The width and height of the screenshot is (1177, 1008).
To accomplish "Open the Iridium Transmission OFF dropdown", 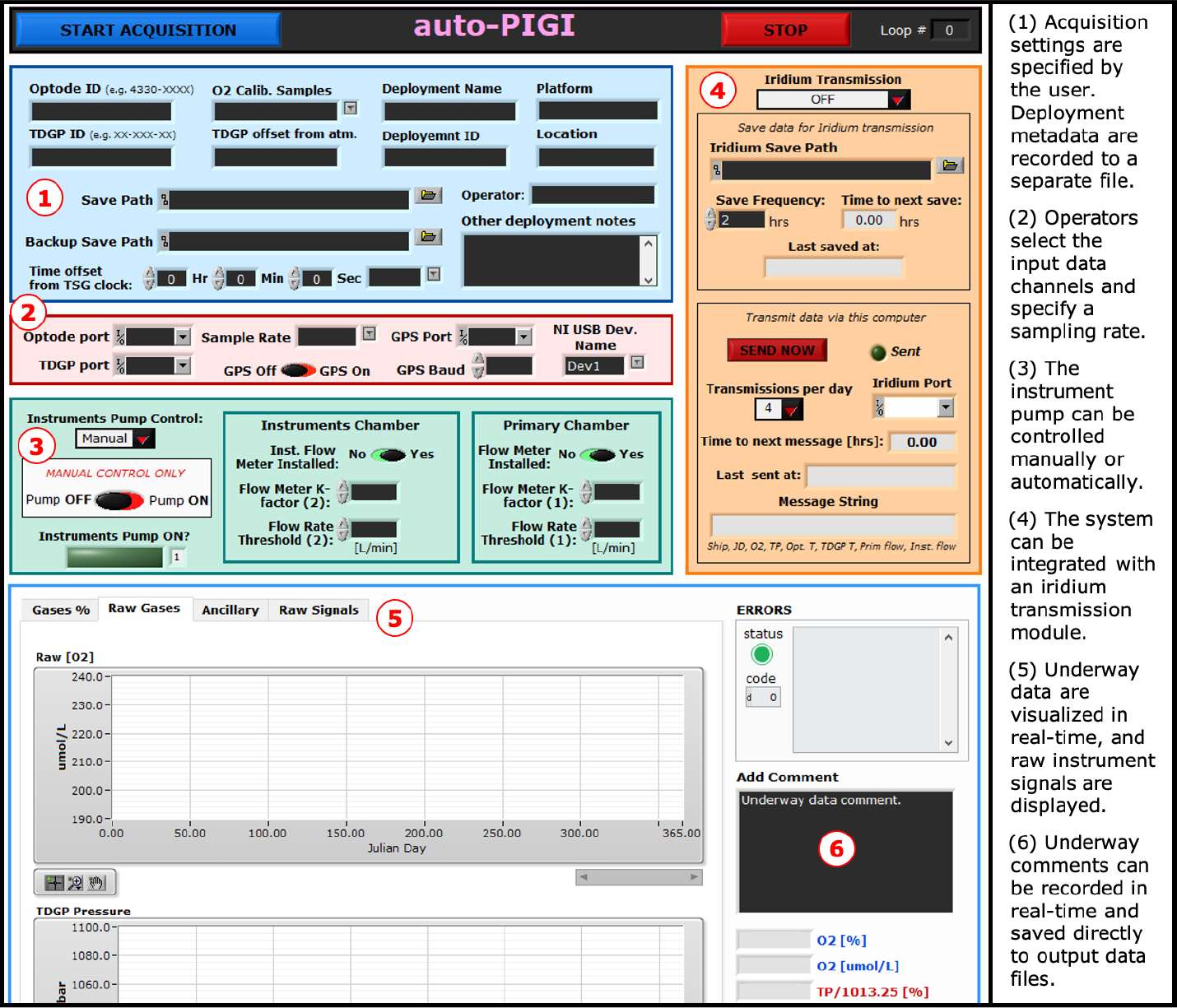I will coord(898,100).
